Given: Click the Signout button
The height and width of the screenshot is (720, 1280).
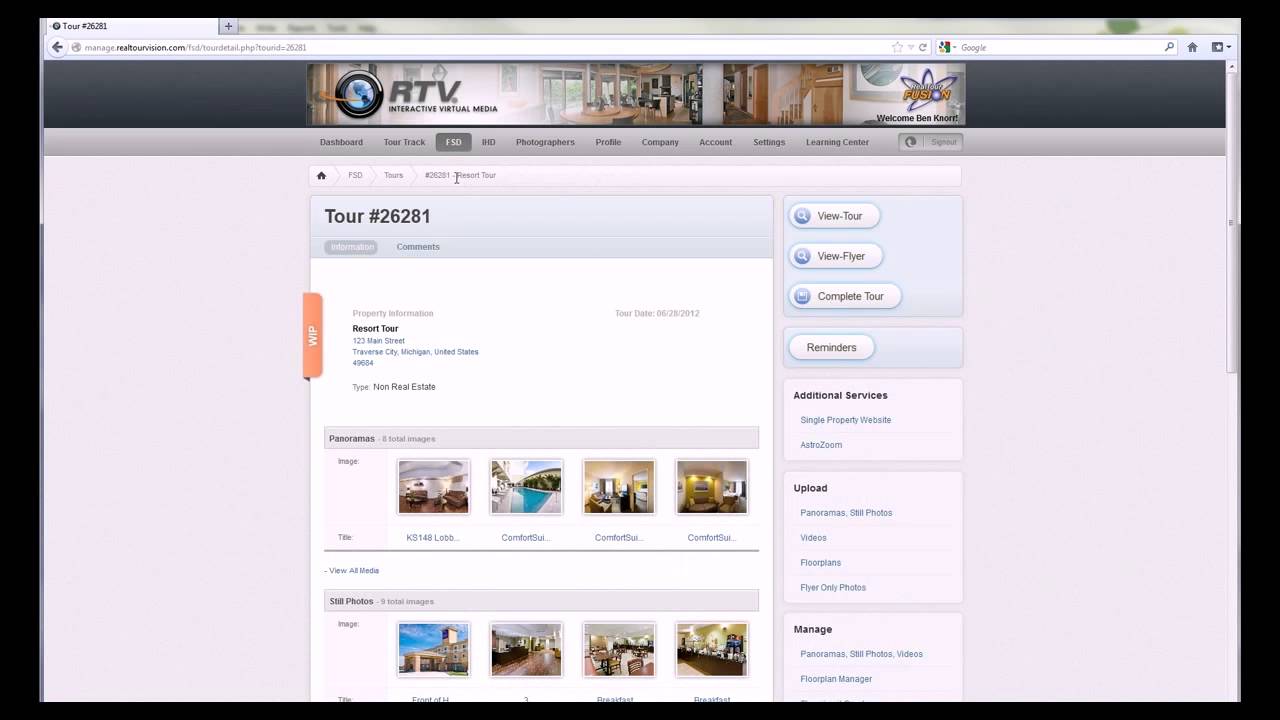Looking at the screenshot, I should click(x=931, y=142).
